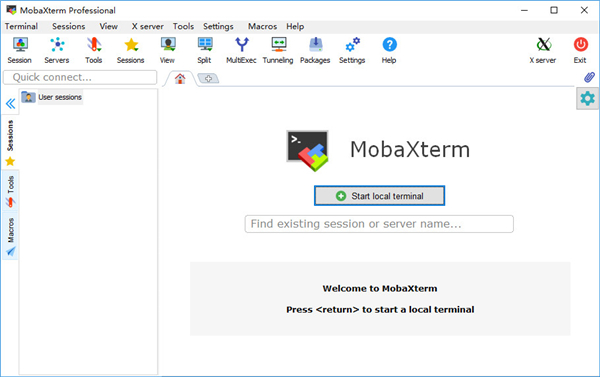Open the teal gear settings icon
This screenshot has width=600, height=377.
[587, 98]
